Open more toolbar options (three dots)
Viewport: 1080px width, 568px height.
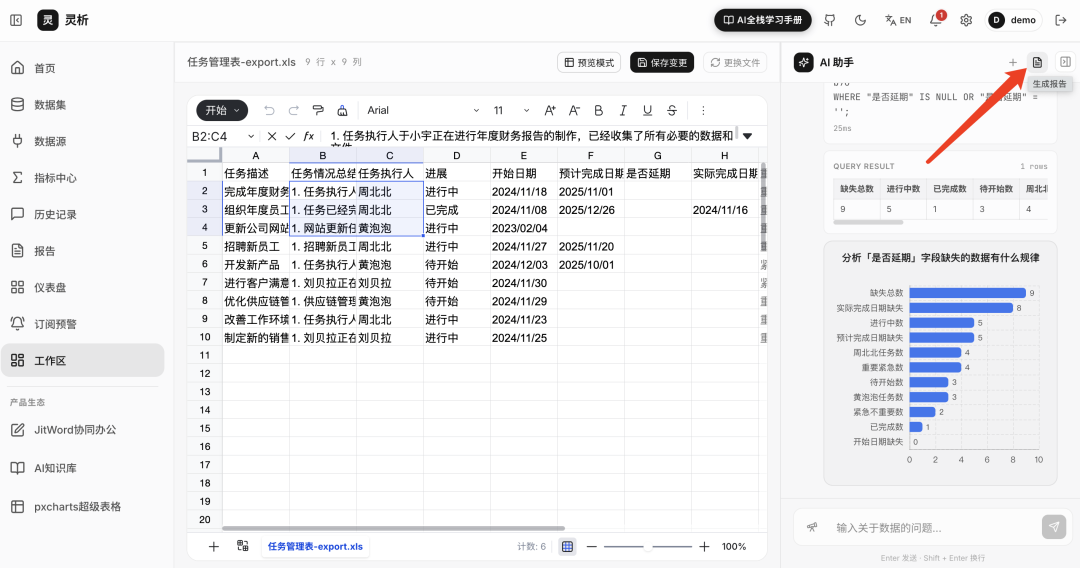coord(703,110)
